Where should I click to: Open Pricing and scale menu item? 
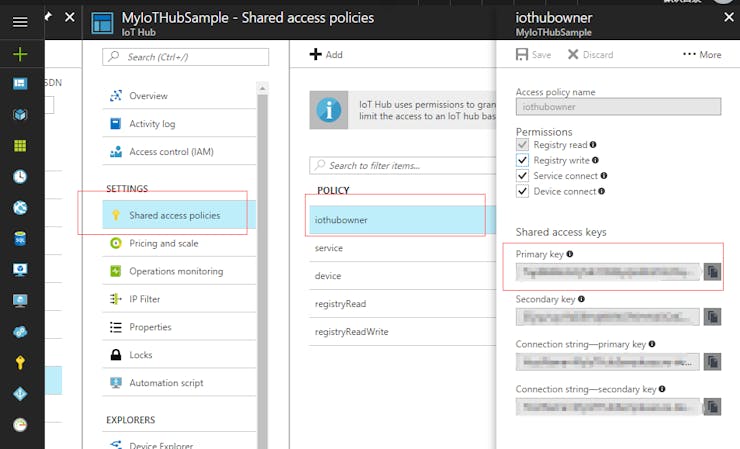[x=179, y=243]
